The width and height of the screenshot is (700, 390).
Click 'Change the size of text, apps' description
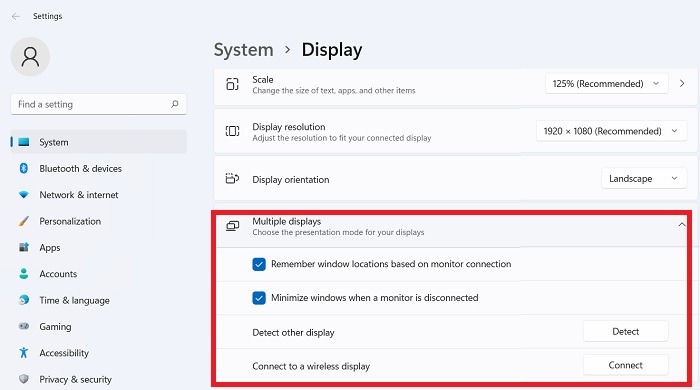pyautogui.click(x=334, y=91)
